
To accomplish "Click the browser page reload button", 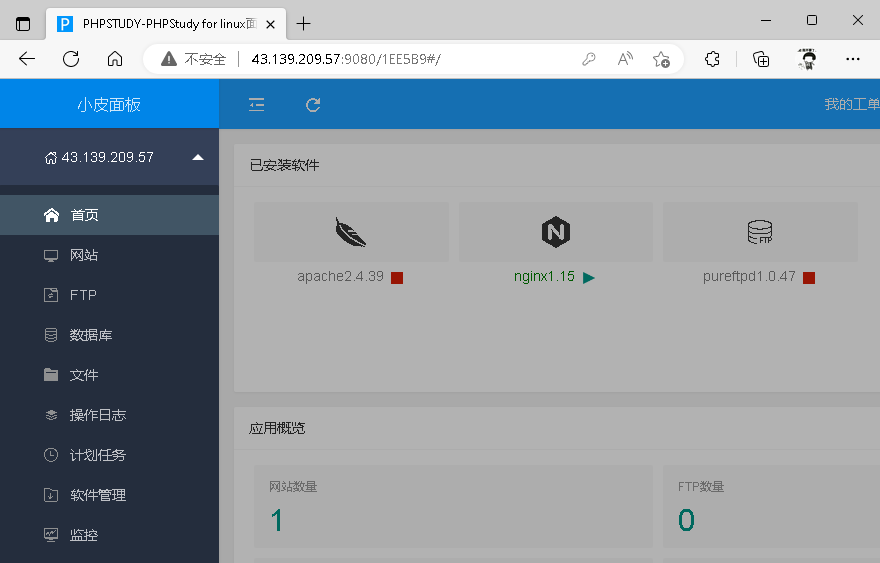I will pos(71,59).
